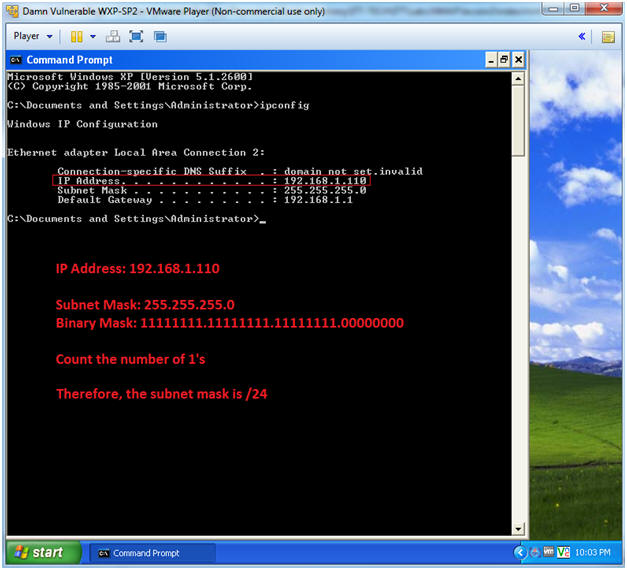This screenshot has width=627, height=570.
Task: Minimize the VMware Player window
Action: coord(554,8)
